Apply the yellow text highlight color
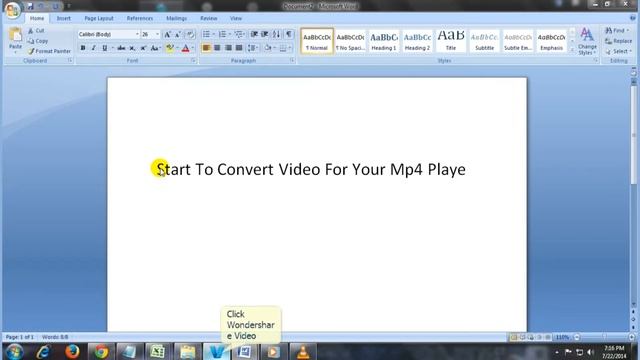Screen dimensions: 640x360 (170, 48)
